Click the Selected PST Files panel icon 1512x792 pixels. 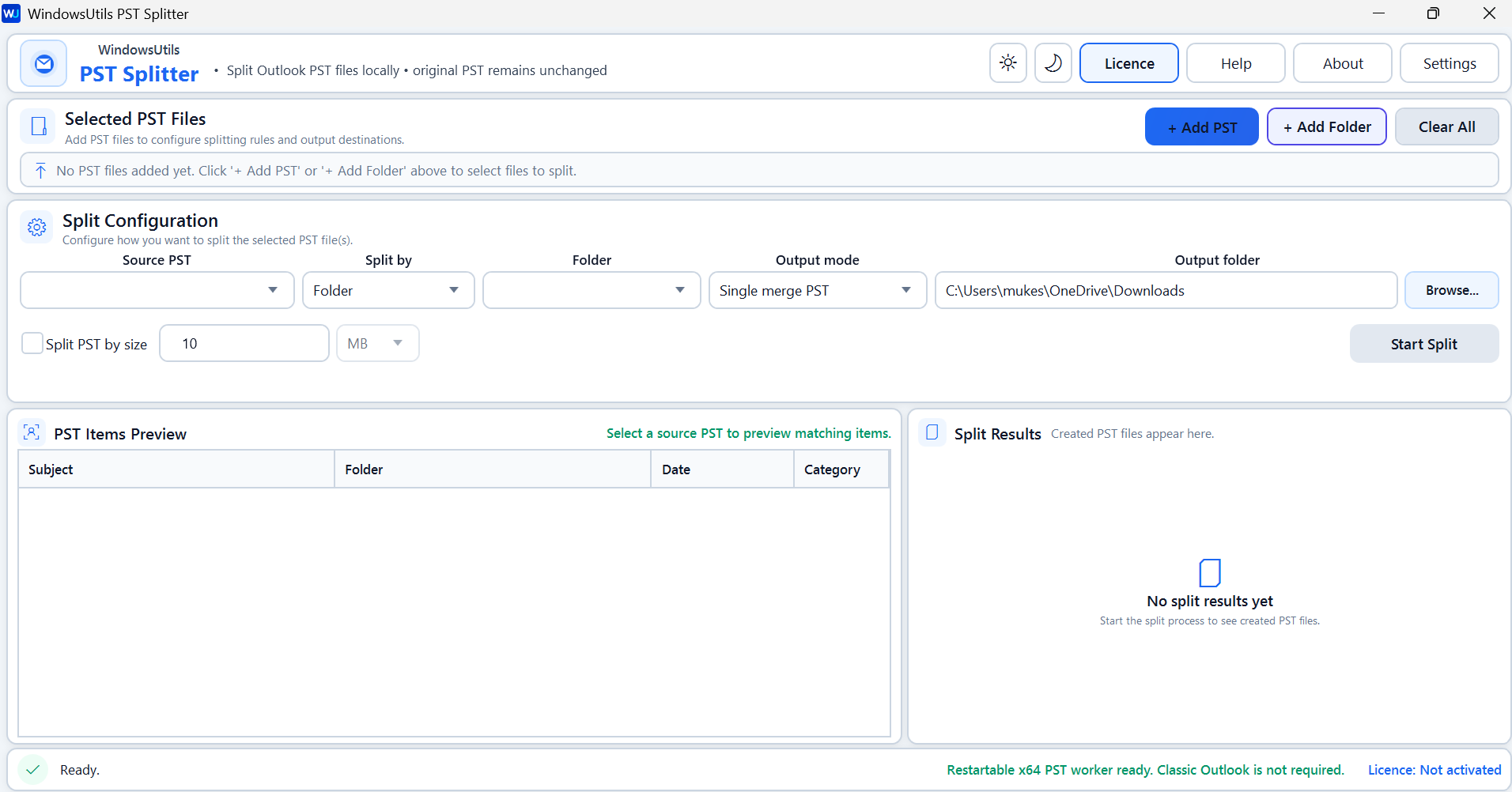(x=38, y=126)
